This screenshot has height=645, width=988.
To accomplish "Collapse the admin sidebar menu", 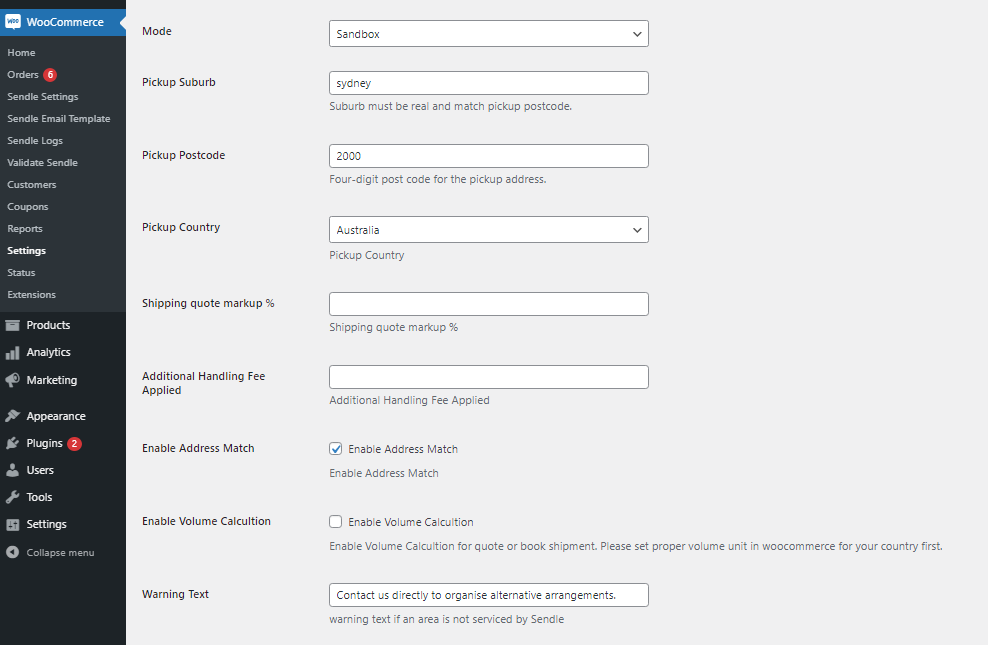I will pyautogui.click(x=50, y=552).
